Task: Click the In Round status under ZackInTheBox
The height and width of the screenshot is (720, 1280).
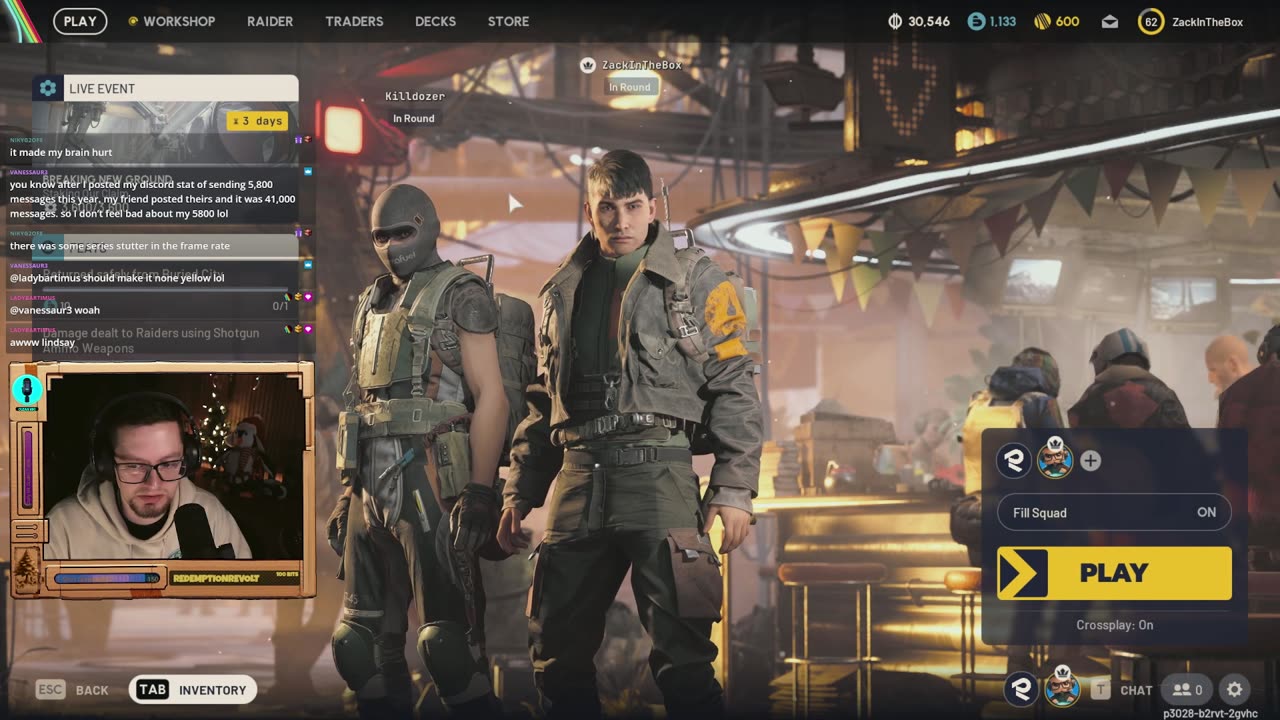Action: click(630, 87)
